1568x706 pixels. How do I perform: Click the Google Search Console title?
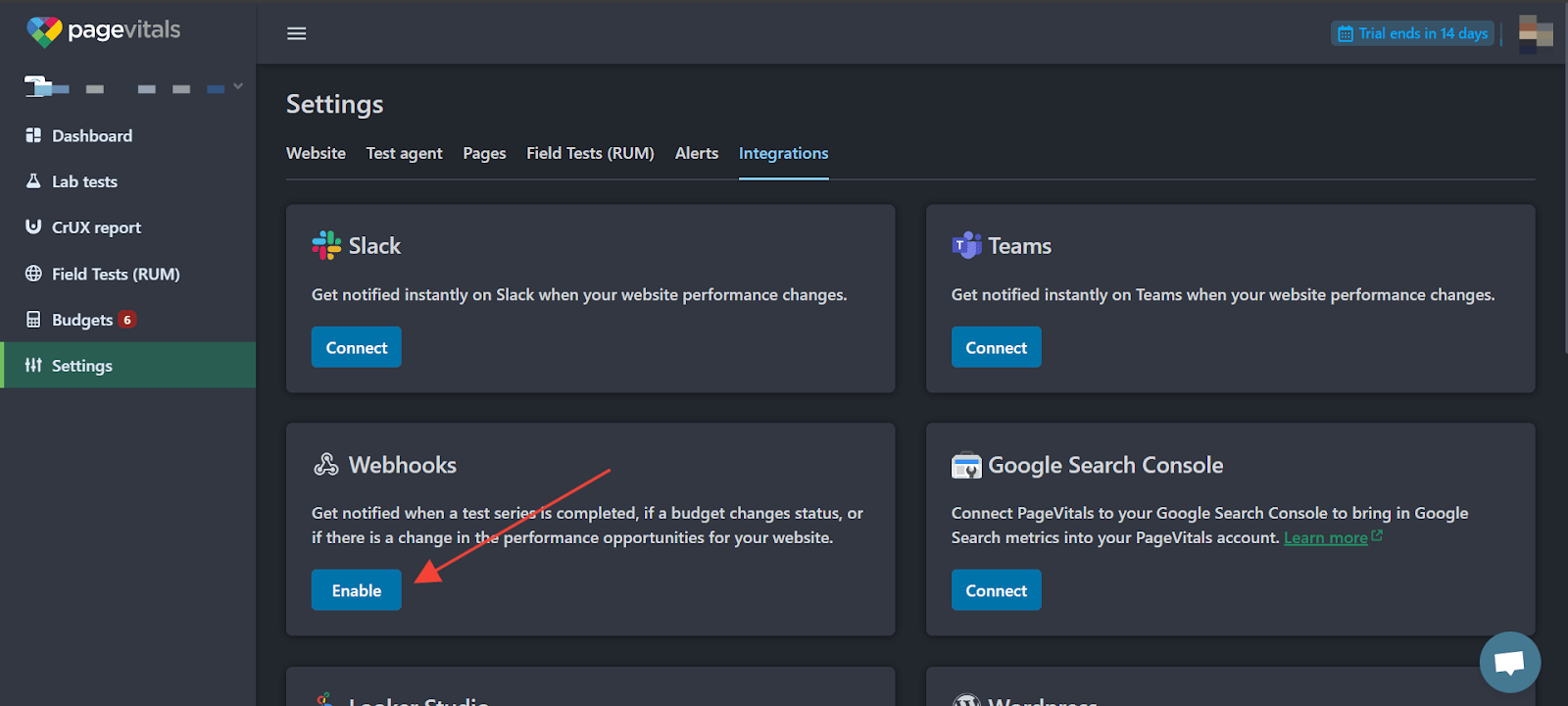coord(1105,465)
